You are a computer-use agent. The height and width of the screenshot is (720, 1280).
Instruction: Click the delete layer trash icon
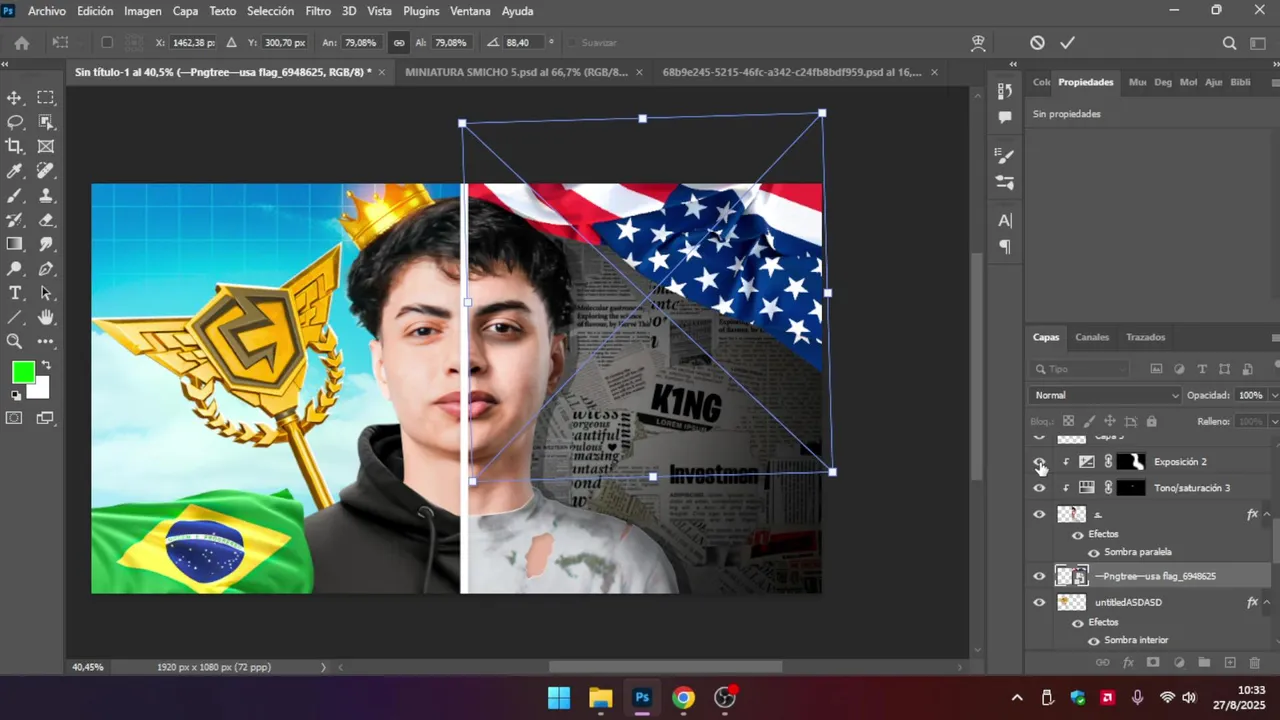[1255, 663]
